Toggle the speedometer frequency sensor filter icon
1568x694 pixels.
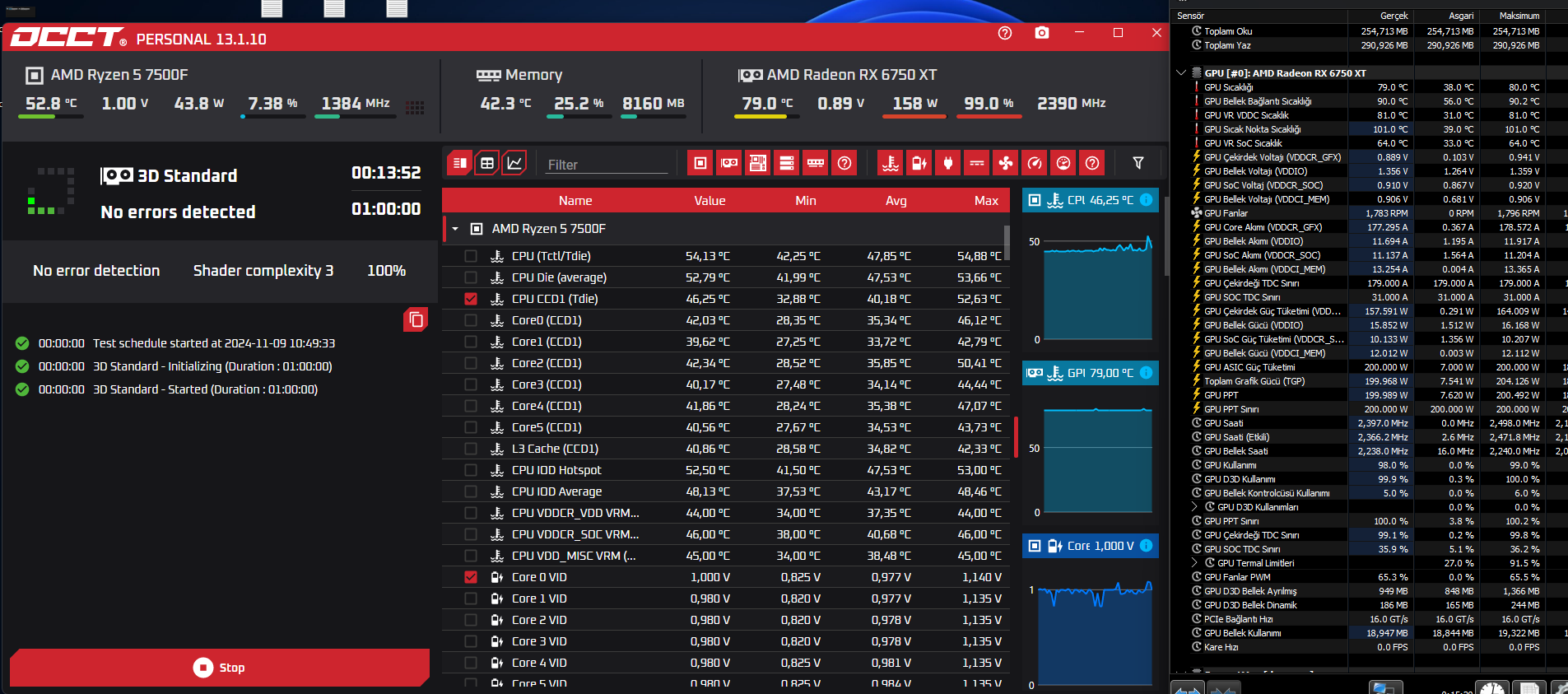(x=1035, y=163)
